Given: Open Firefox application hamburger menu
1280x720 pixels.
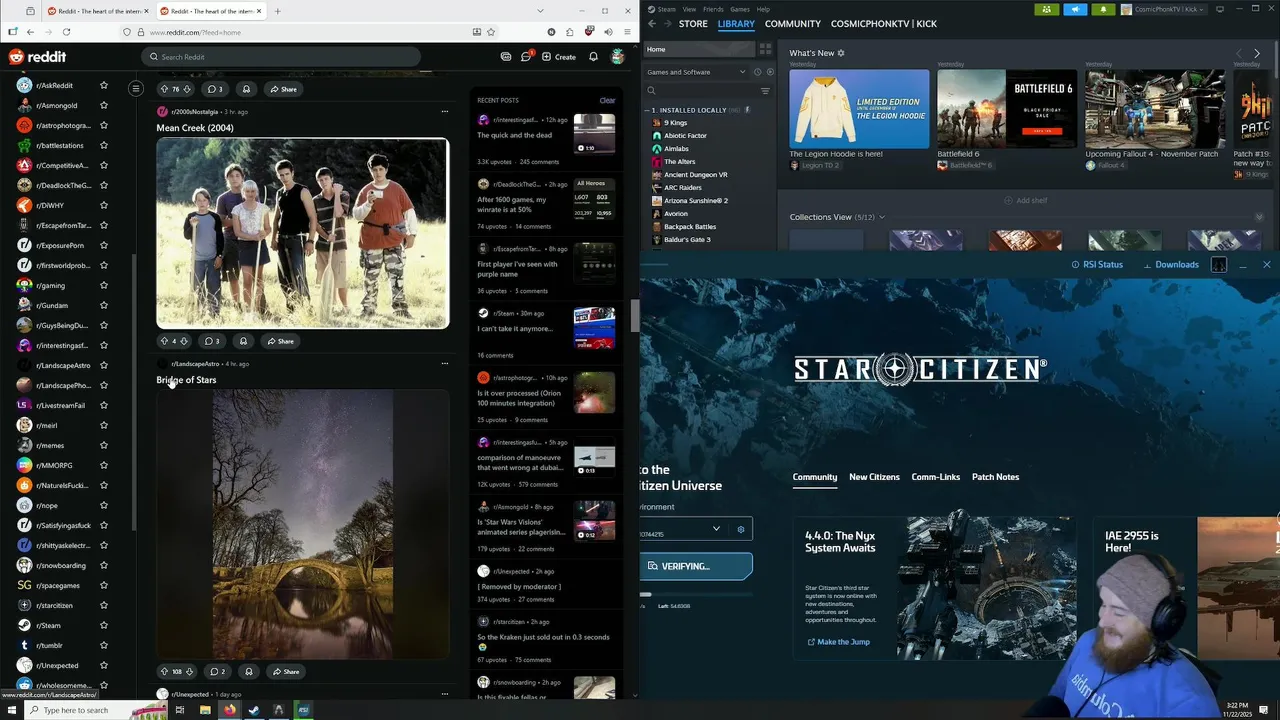Looking at the screenshot, I should (x=625, y=32).
